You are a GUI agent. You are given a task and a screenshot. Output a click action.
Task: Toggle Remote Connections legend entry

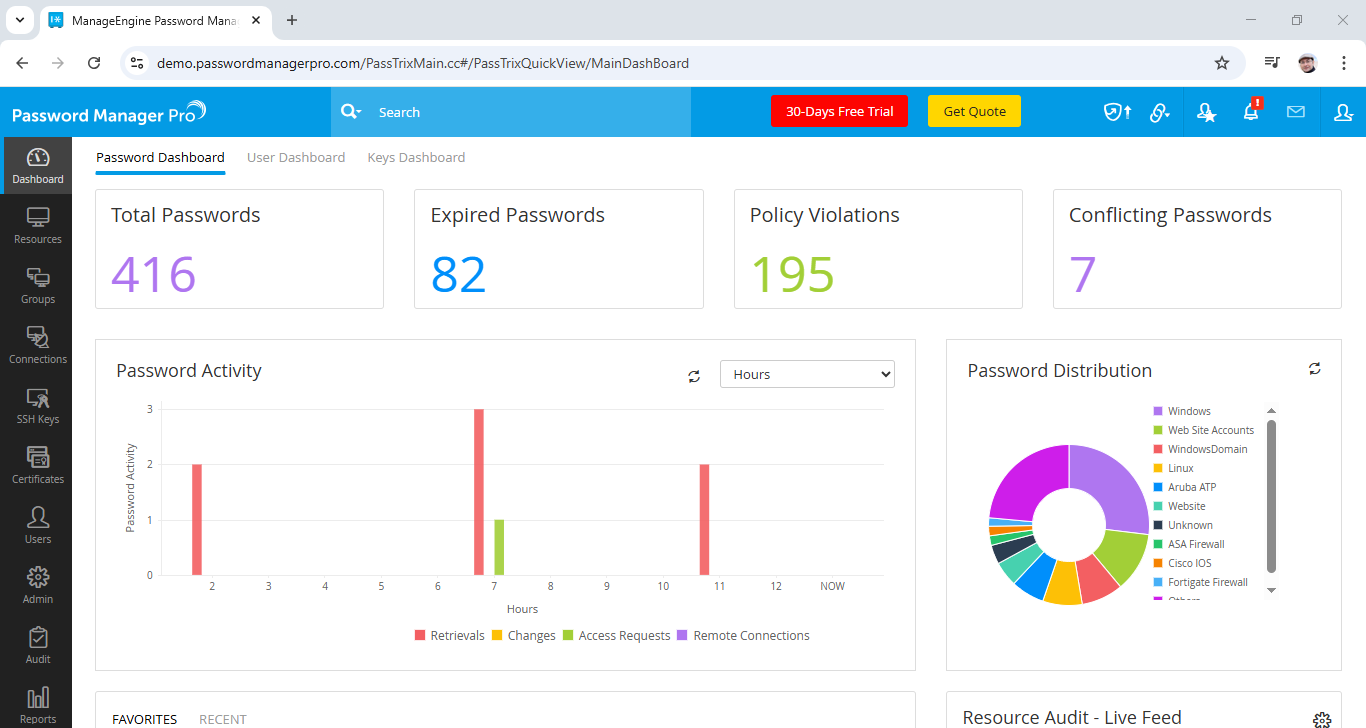click(x=744, y=636)
